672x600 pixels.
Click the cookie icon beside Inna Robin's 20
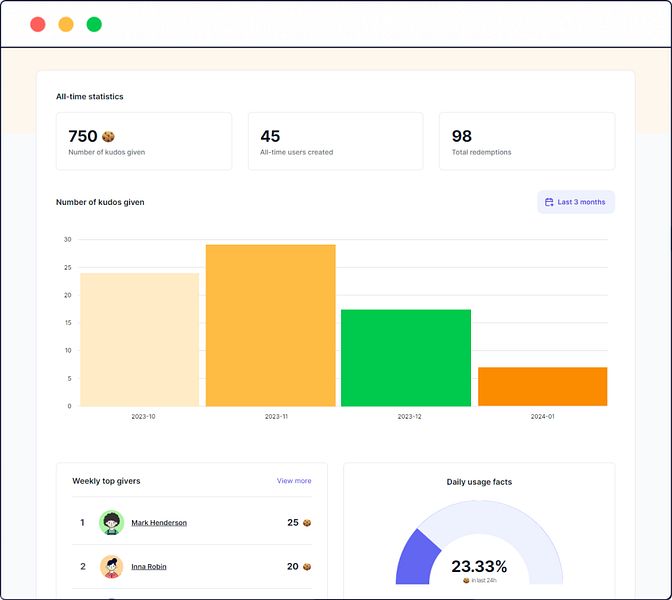coord(307,567)
